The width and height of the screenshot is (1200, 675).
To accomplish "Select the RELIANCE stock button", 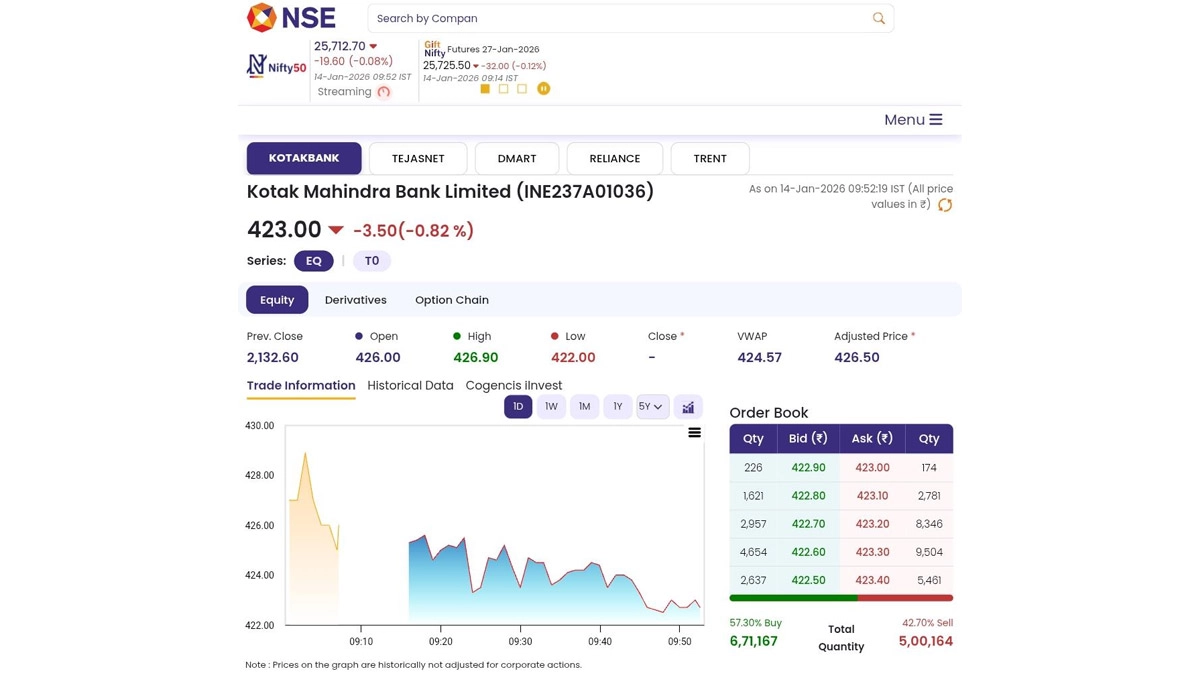I will pyautogui.click(x=614, y=158).
